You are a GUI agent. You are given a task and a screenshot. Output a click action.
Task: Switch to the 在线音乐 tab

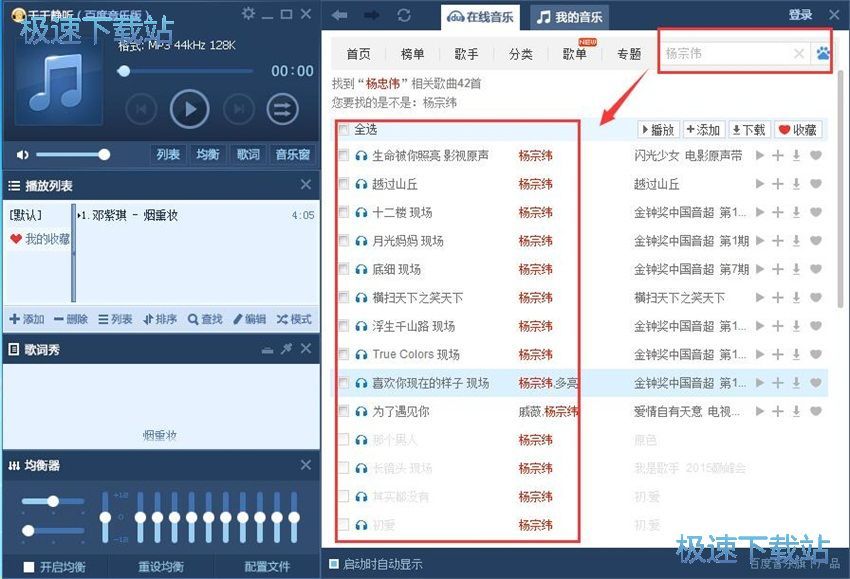click(480, 17)
